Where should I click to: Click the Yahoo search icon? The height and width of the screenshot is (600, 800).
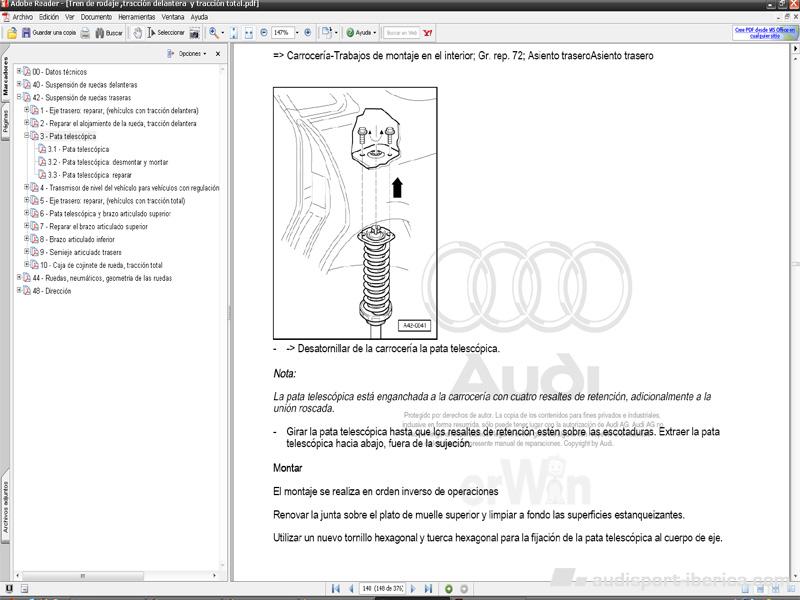pos(428,33)
